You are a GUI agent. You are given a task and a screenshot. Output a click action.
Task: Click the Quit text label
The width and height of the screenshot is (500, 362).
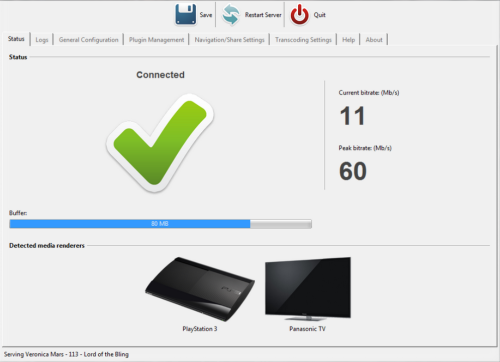tap(319, 15)
